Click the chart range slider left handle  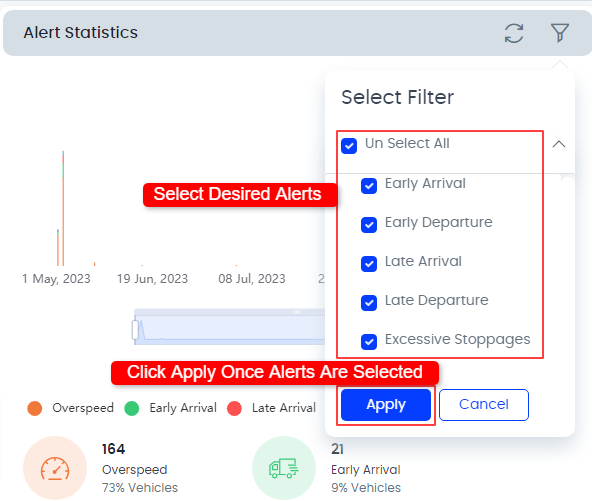click(135, 330)
